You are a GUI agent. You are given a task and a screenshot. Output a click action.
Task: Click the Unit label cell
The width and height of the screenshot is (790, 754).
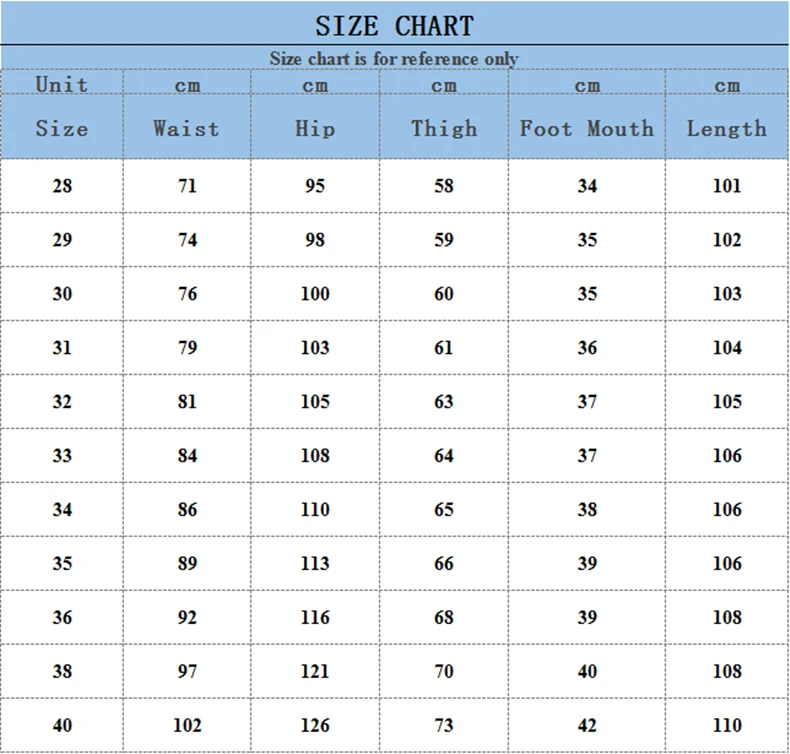tap(62, 84)
